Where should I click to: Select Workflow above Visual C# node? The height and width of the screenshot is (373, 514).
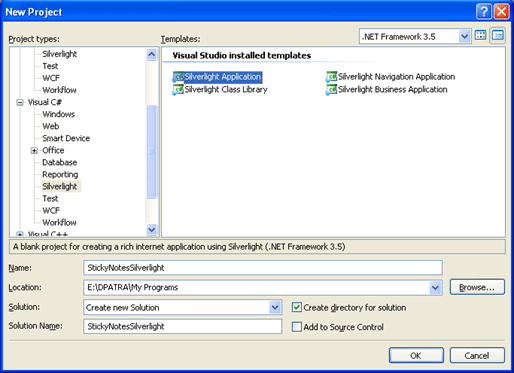click(59, 90)
